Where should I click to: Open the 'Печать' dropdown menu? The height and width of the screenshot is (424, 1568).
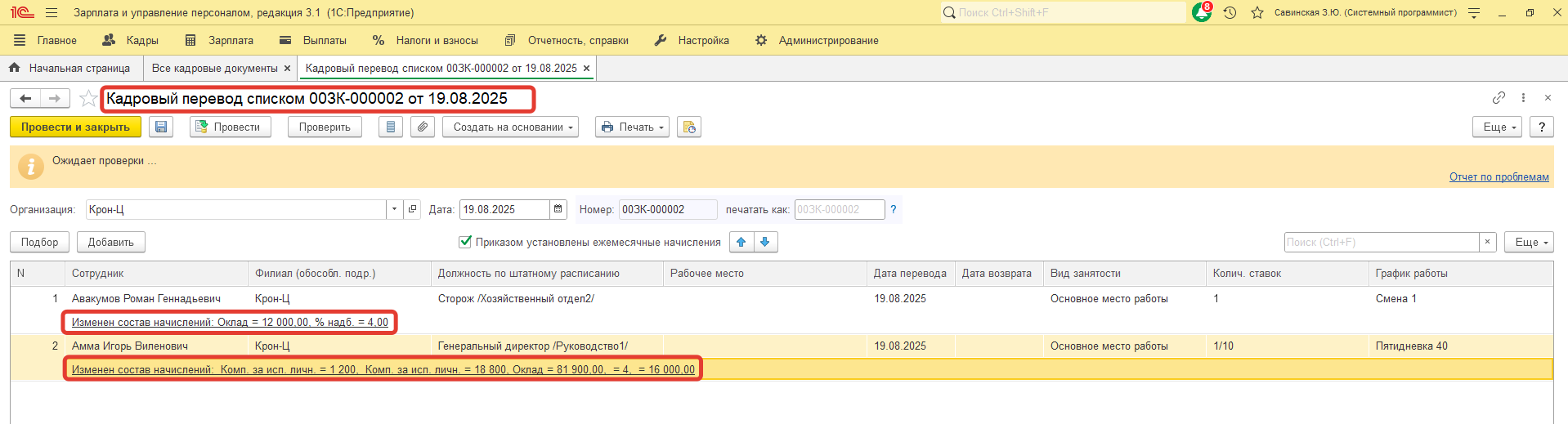click(x=632, y=127)
